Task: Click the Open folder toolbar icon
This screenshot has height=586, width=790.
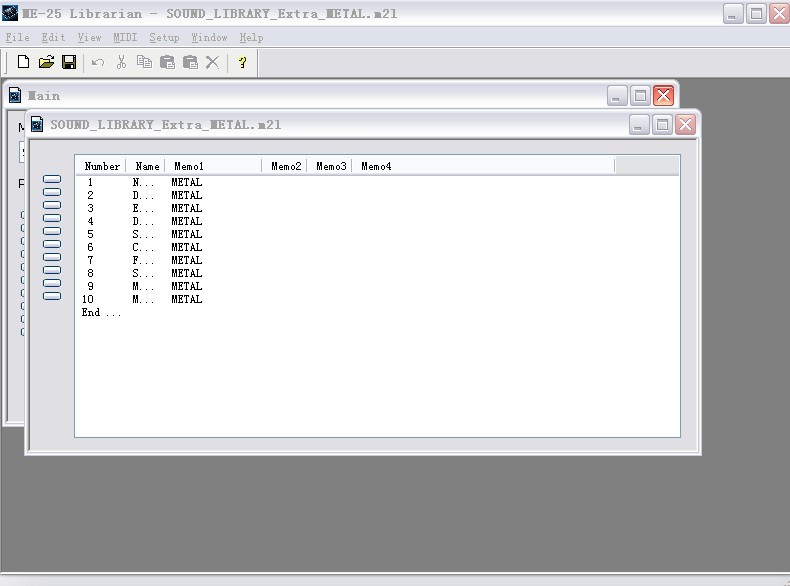Action: tap(46, 62)
